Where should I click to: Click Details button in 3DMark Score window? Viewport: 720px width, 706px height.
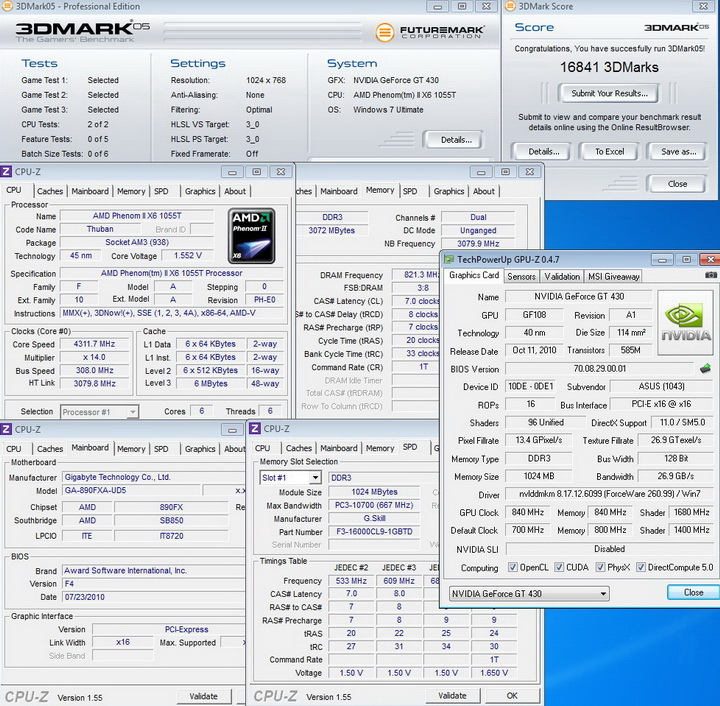[543, 151]
